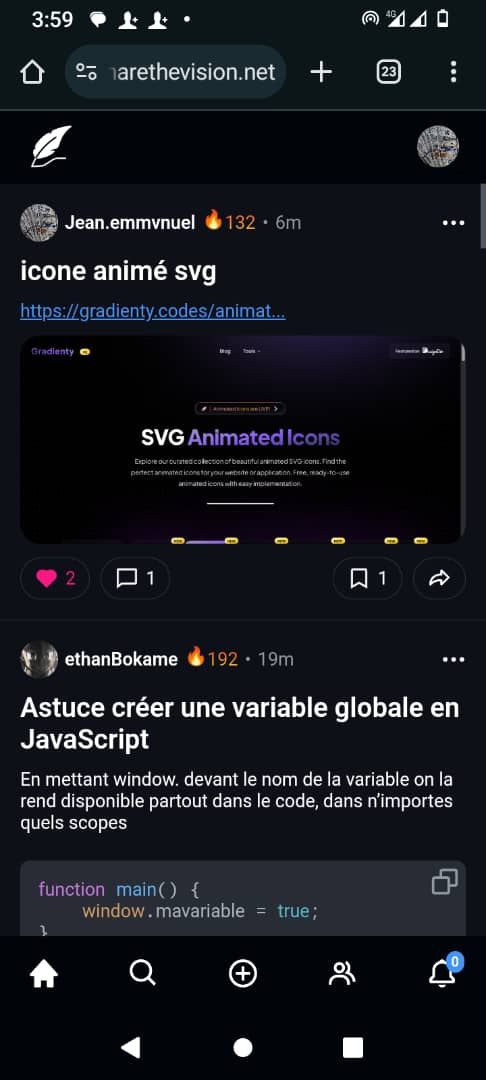The width and height of the screenshot is (486, 1080).
Task: Go to the Home tab in bottom navigation
Action: coord(44,974)
